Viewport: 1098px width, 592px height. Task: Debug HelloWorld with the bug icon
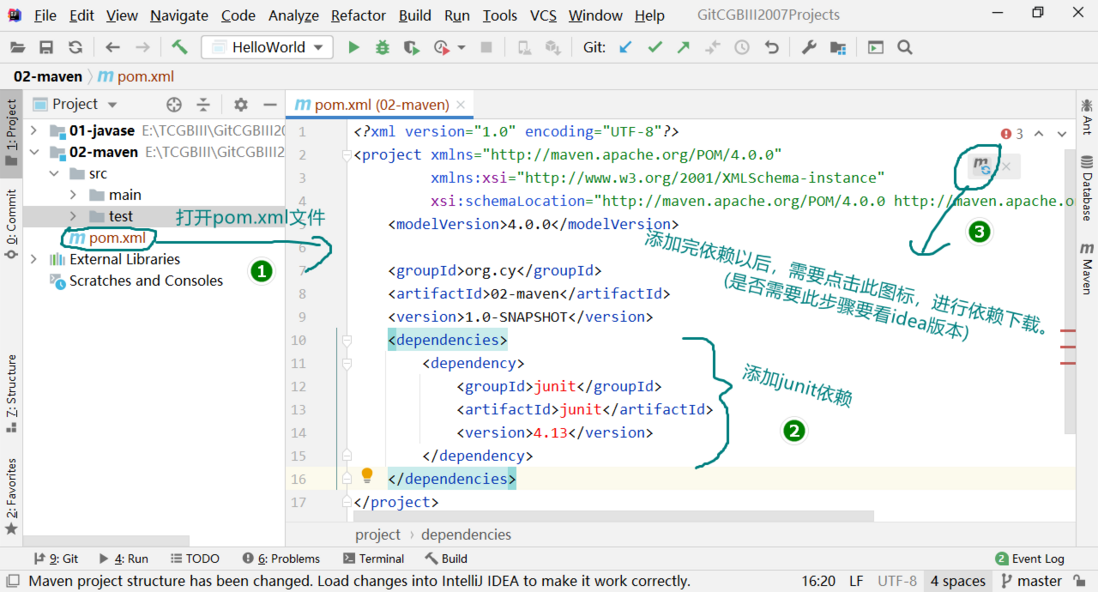click(x=382, y=48)
